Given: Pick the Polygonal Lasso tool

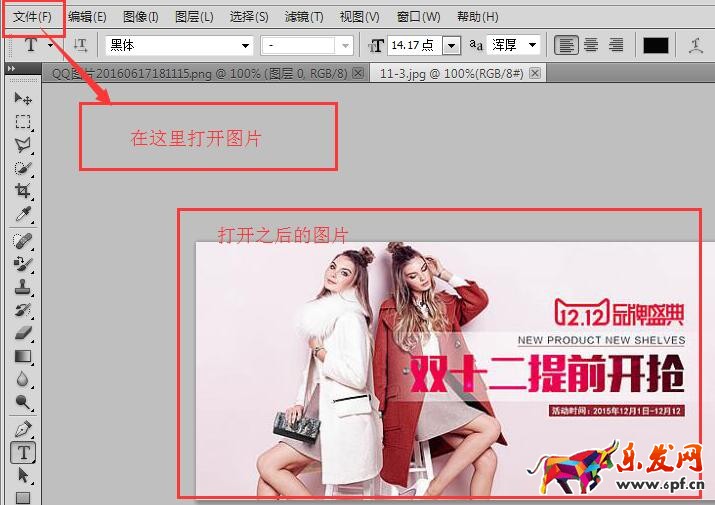Looking at the screenshot, I should coord(23,145).
